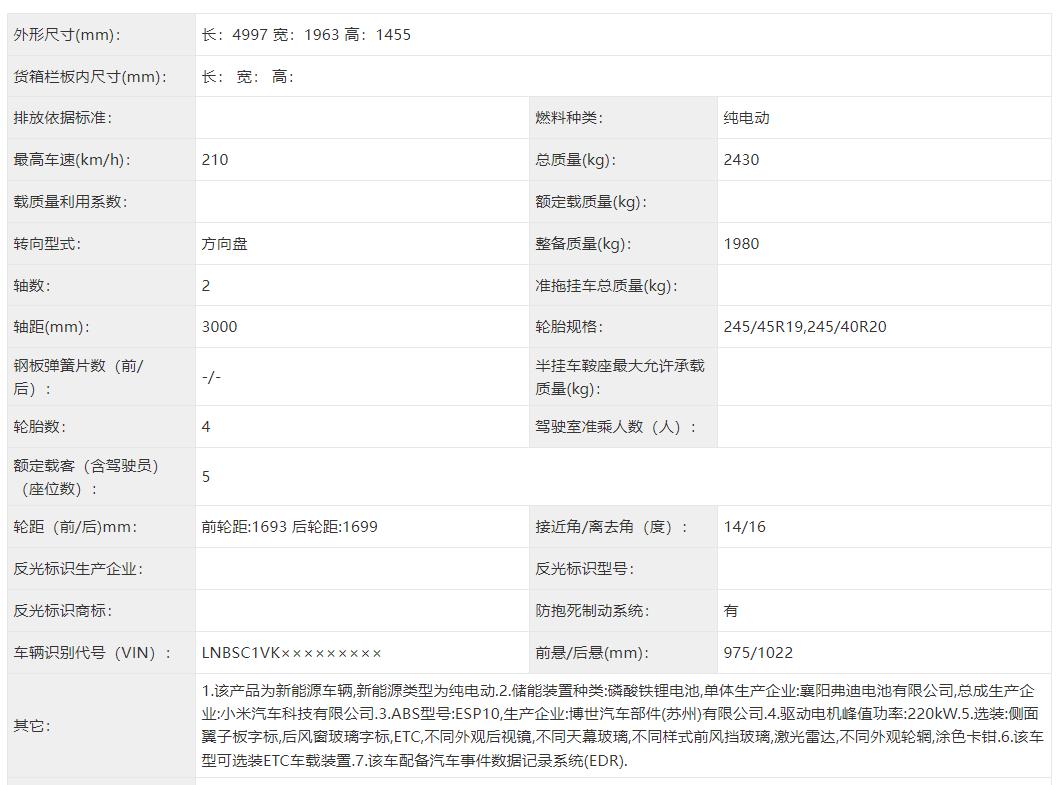Click the 总质量(kg) value 2430
Viewport: 1059px width, 785px height.
pyautogui.click(x=739, y=158)
